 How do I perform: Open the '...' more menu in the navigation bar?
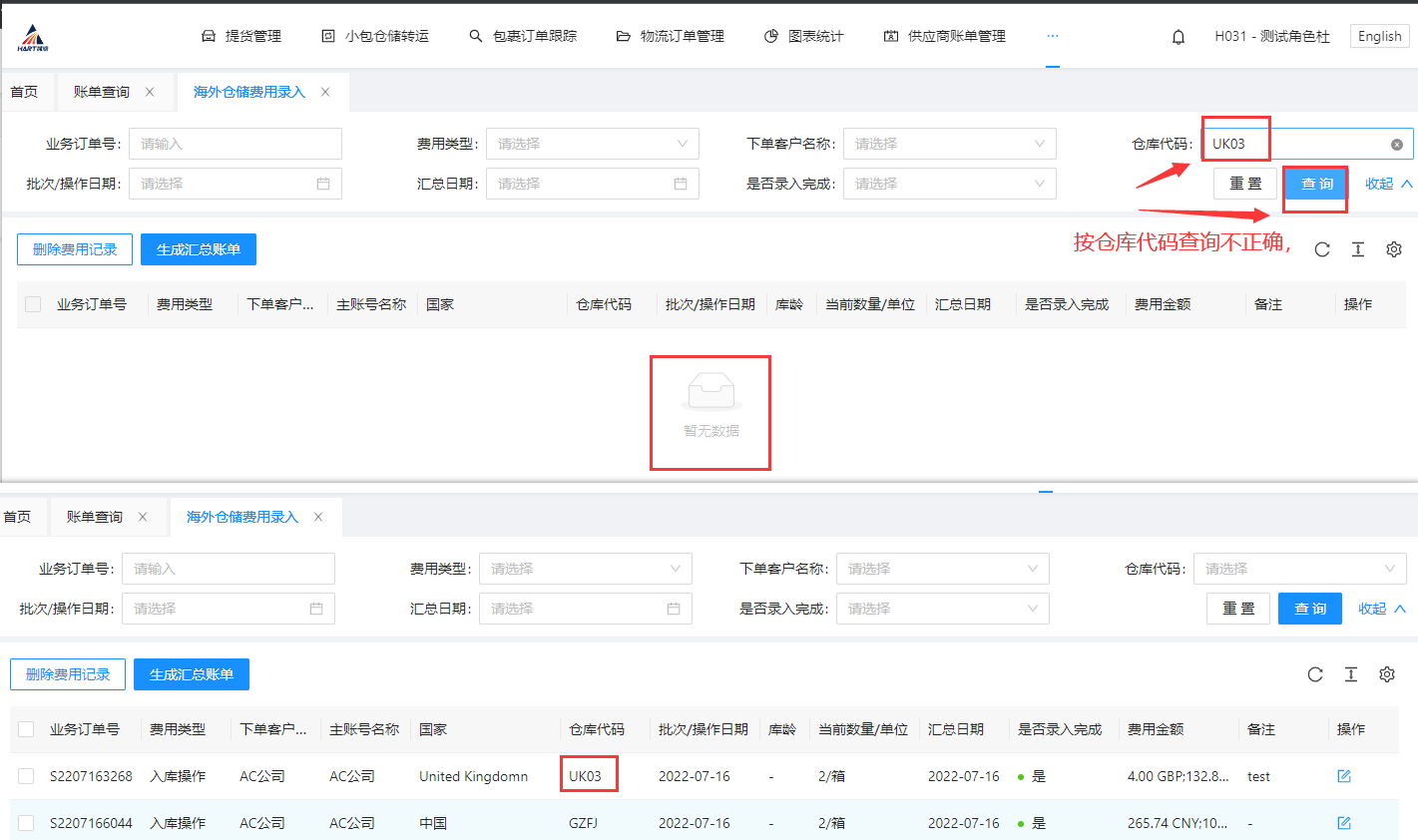1052,36
